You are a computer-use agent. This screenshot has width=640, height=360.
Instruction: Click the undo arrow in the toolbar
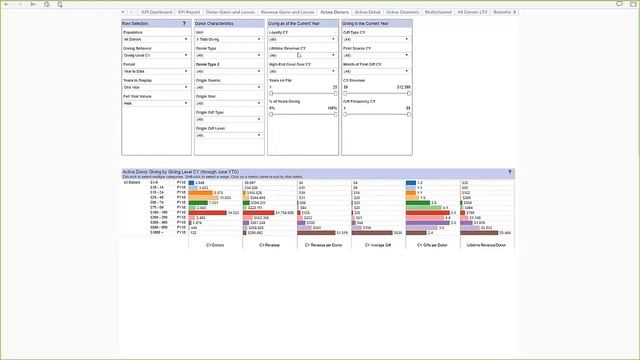pos(7,4)
